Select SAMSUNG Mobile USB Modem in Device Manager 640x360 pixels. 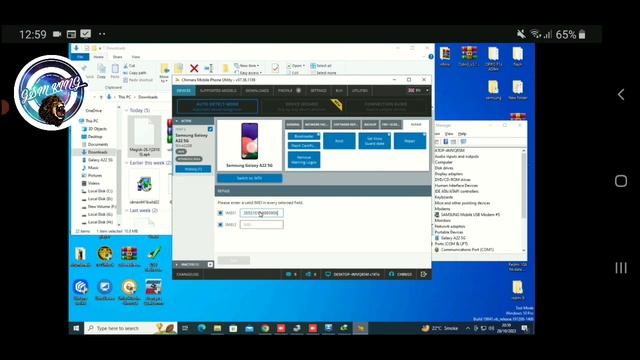click(x=470, y=214)
